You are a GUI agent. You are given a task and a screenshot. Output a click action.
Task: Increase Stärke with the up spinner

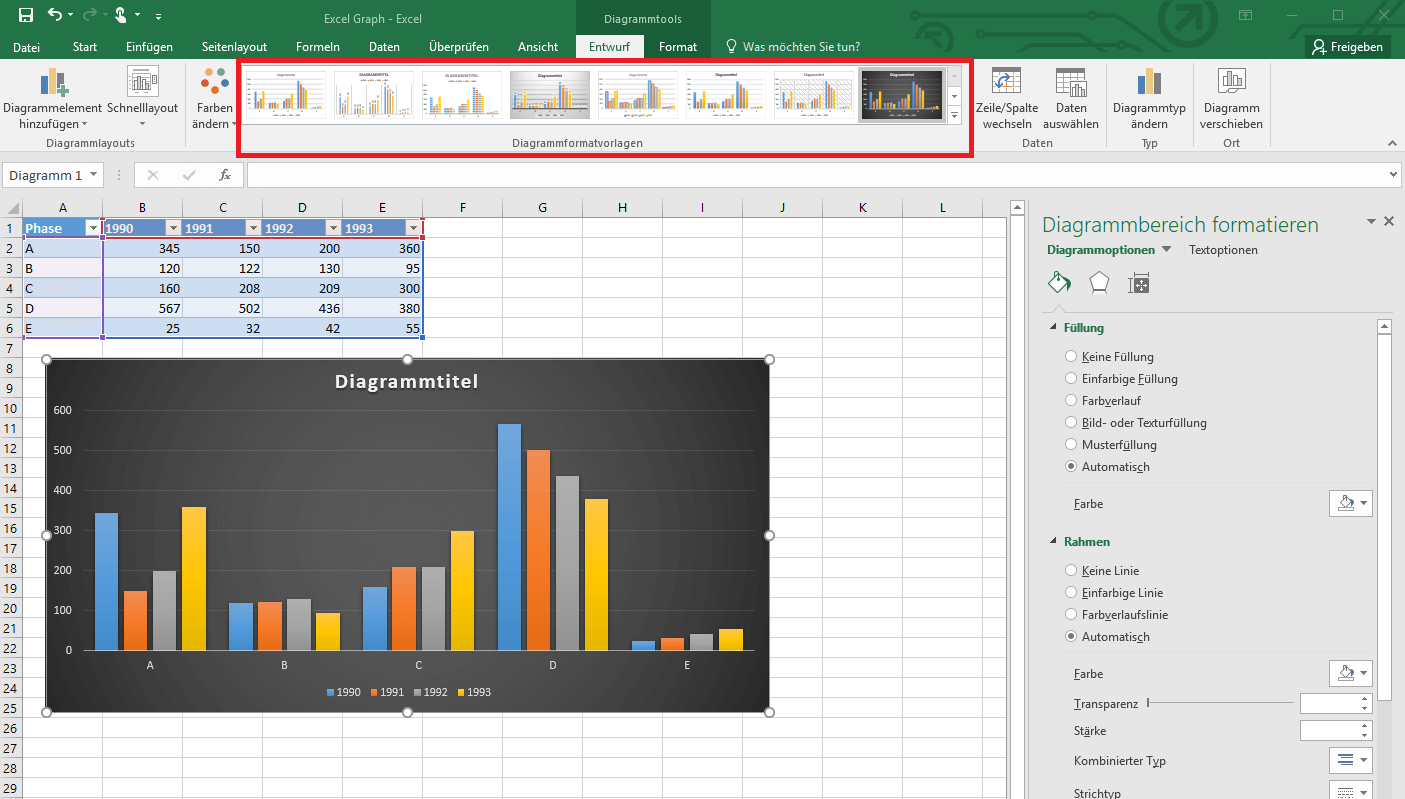[1365, 726]
